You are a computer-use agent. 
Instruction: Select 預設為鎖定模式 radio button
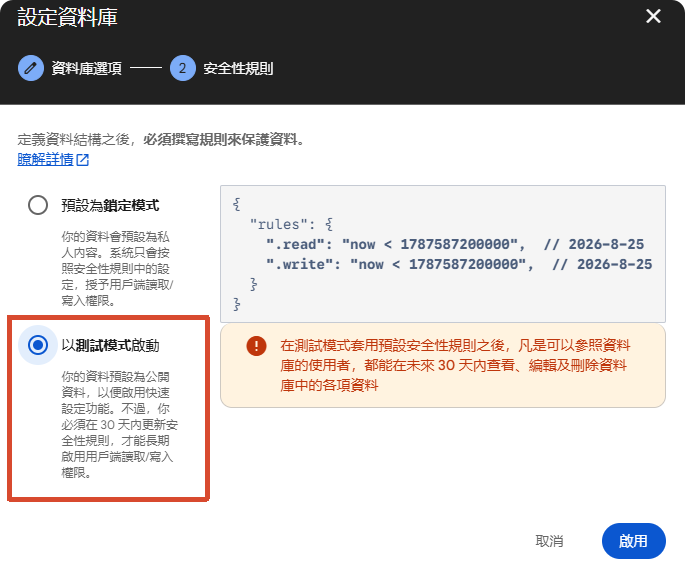click(x=38, y=205)
